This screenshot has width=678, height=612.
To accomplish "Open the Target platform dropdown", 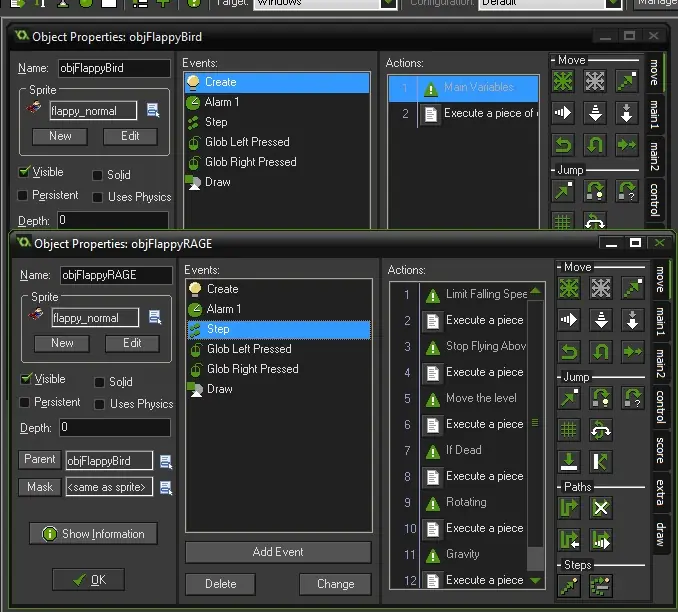I will click(x=388, y=3).
